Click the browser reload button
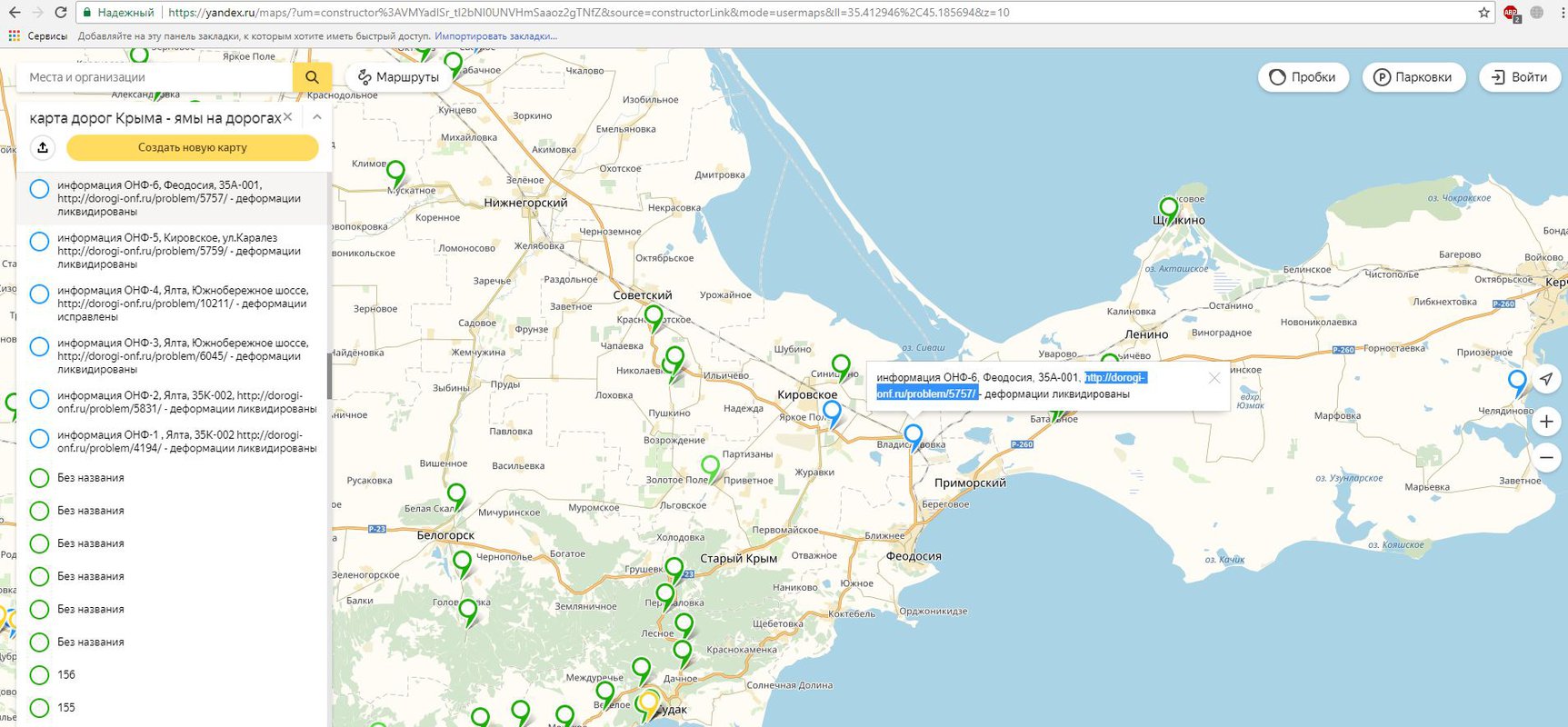Image resolution: width=1568 pixels, height=727 pixels. click(61, 13)
